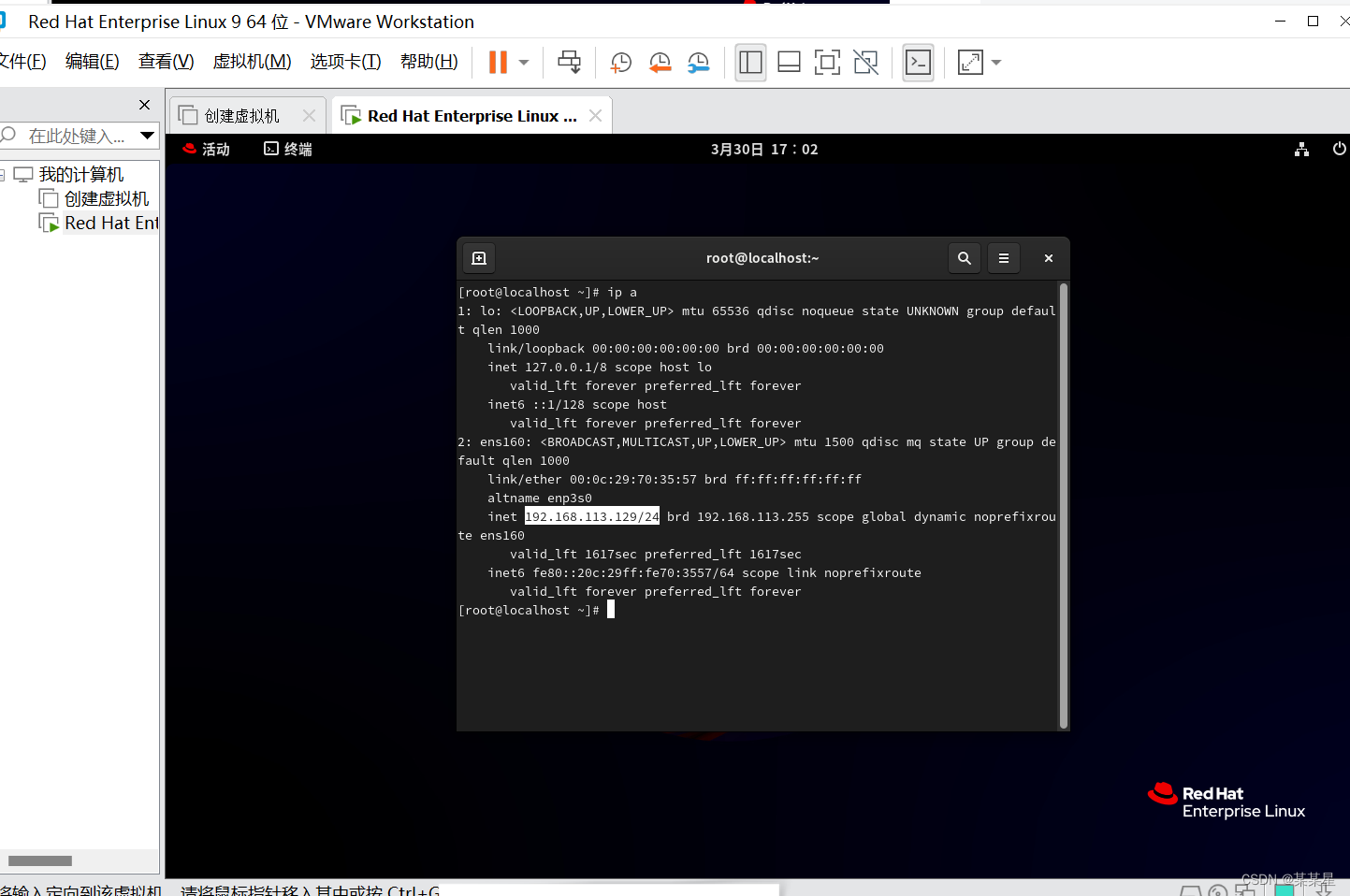Collapse the 我的计算机 tree node
The image size is (1350, 896).
(x=3, y=175)
